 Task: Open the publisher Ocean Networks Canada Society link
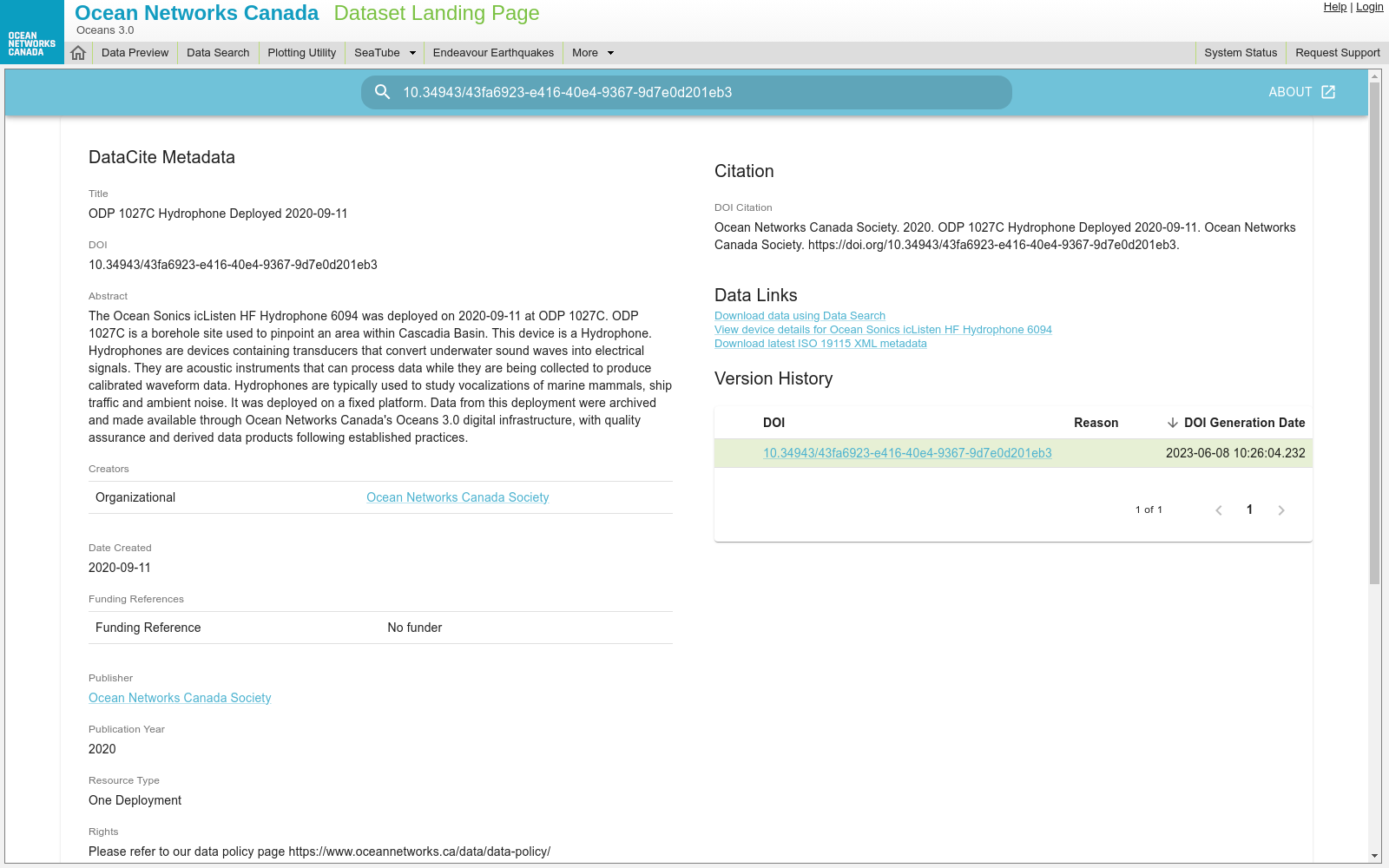point(180,698)
